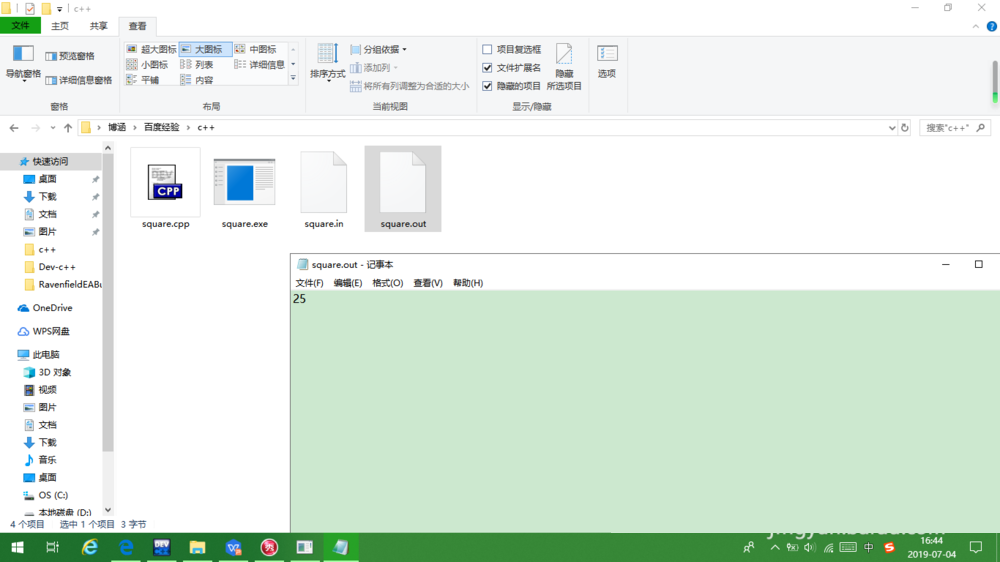This screenshot has width=1000, height=562.
Task: Refresh the folder view
Action: (904, 128)
